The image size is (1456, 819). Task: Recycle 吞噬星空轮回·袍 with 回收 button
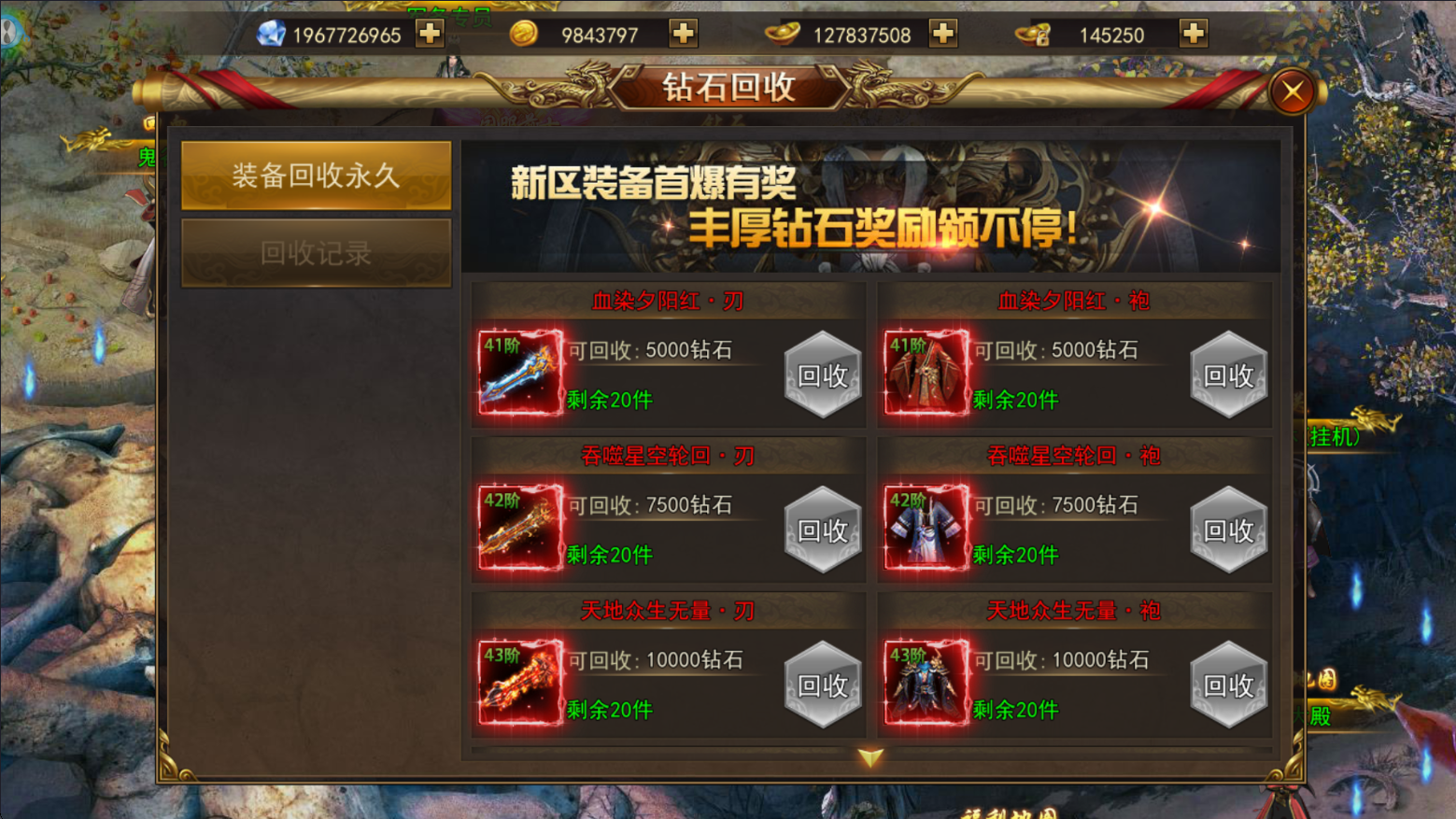point(1229,530)
